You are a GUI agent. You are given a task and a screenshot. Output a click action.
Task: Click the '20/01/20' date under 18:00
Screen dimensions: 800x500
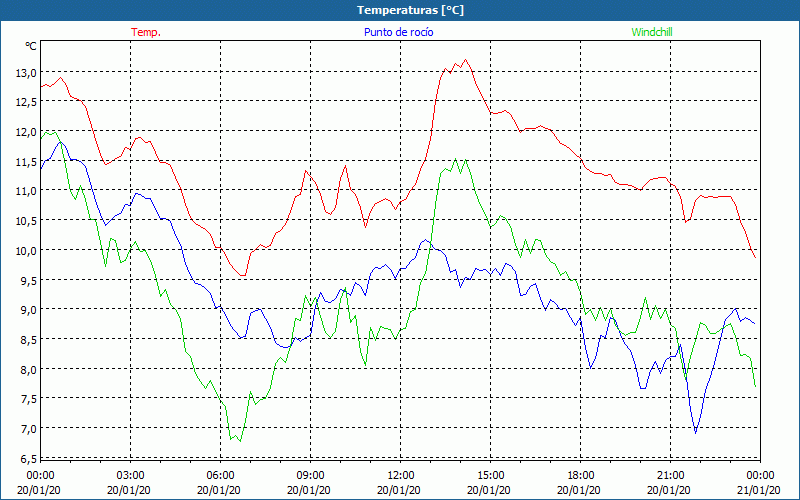(x=579, y=490)
